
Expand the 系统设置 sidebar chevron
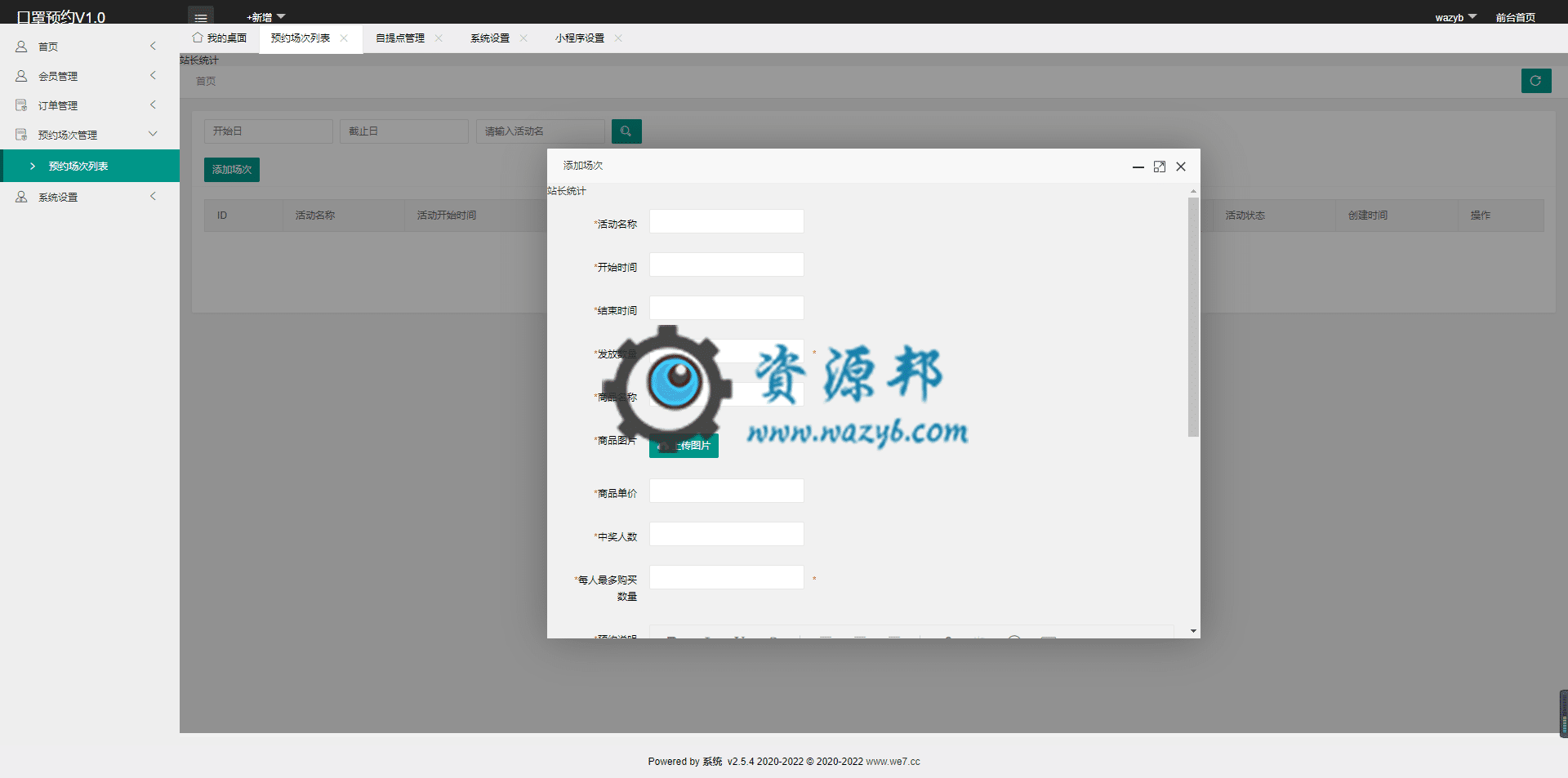(x=153, y=196)
